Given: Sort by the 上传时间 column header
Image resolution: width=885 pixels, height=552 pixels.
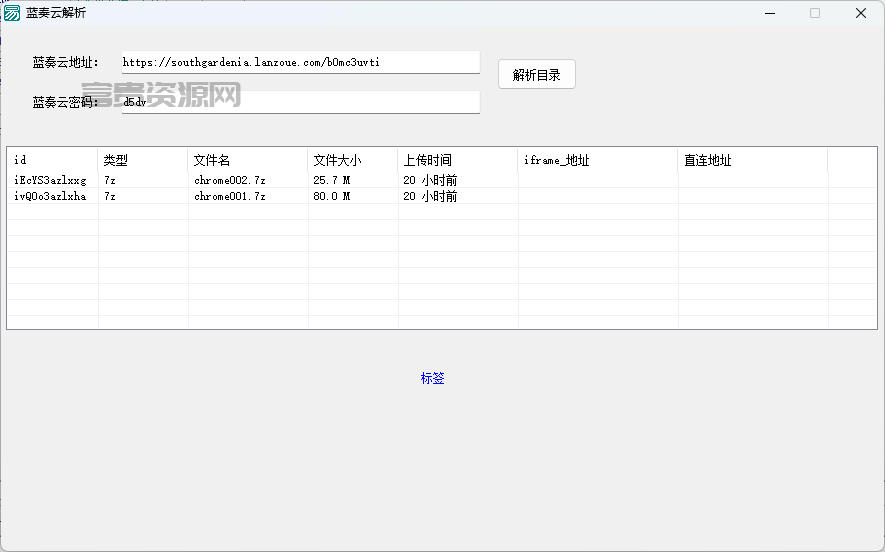Looking at the screenshot, I should pyautogui.click(x=458, y=160).
